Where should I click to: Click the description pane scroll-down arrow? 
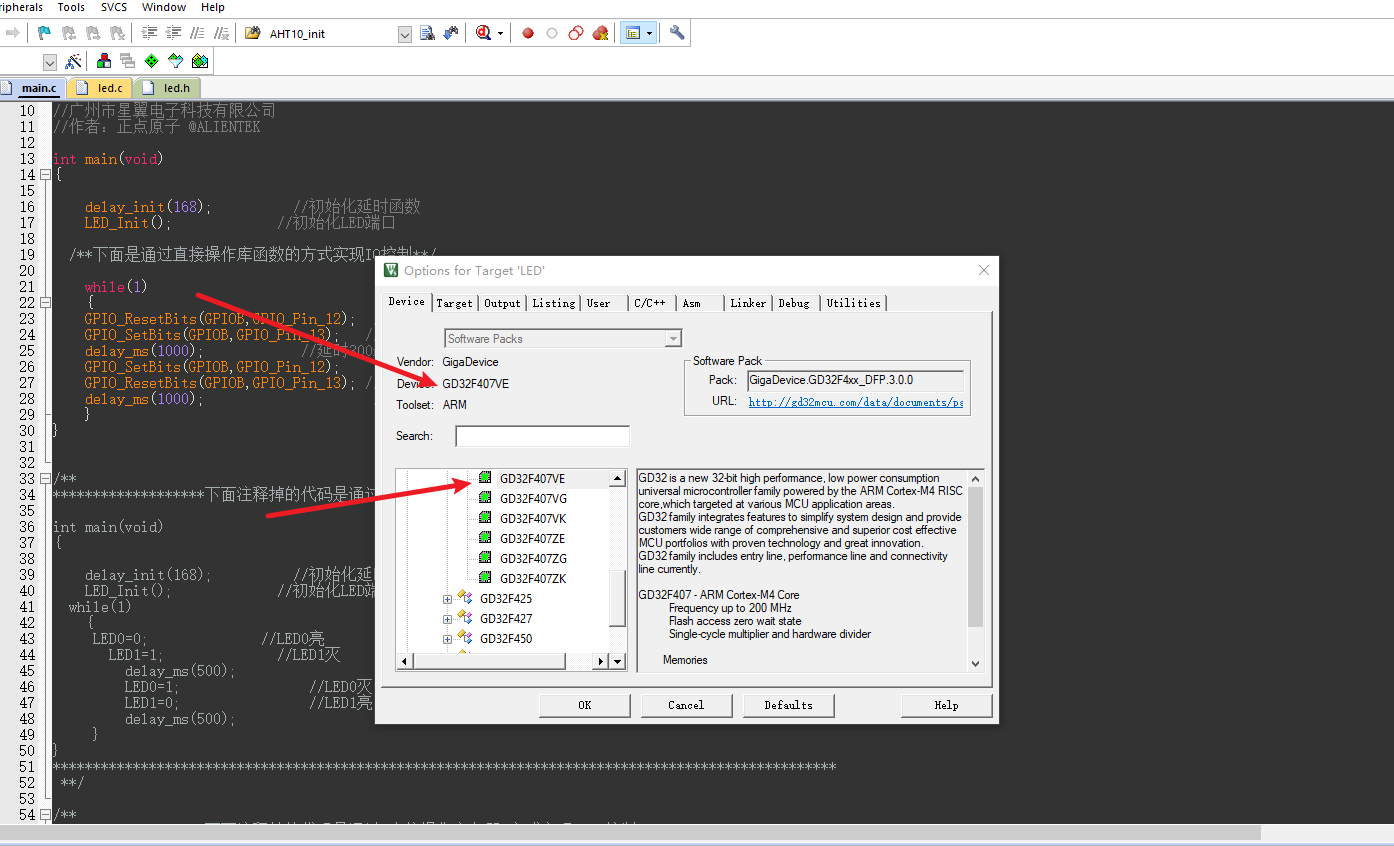(976, 662)
